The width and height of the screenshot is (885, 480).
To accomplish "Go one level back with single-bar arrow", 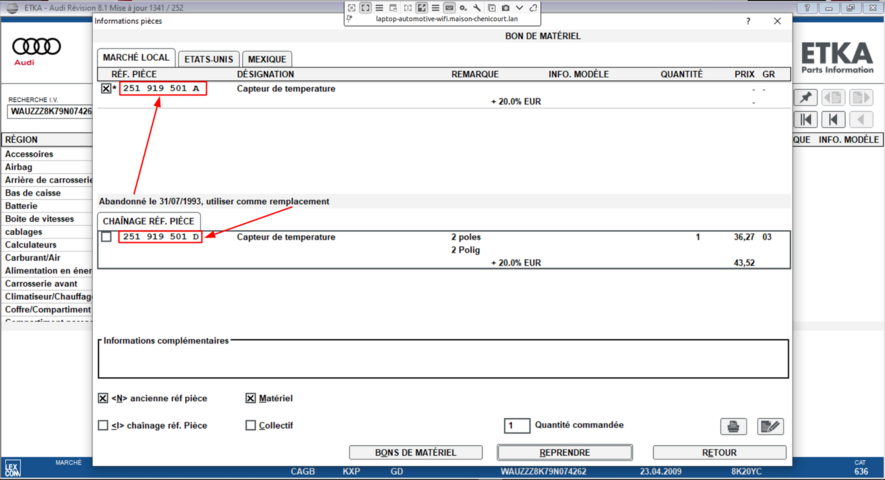I will (x=833, y=119).
